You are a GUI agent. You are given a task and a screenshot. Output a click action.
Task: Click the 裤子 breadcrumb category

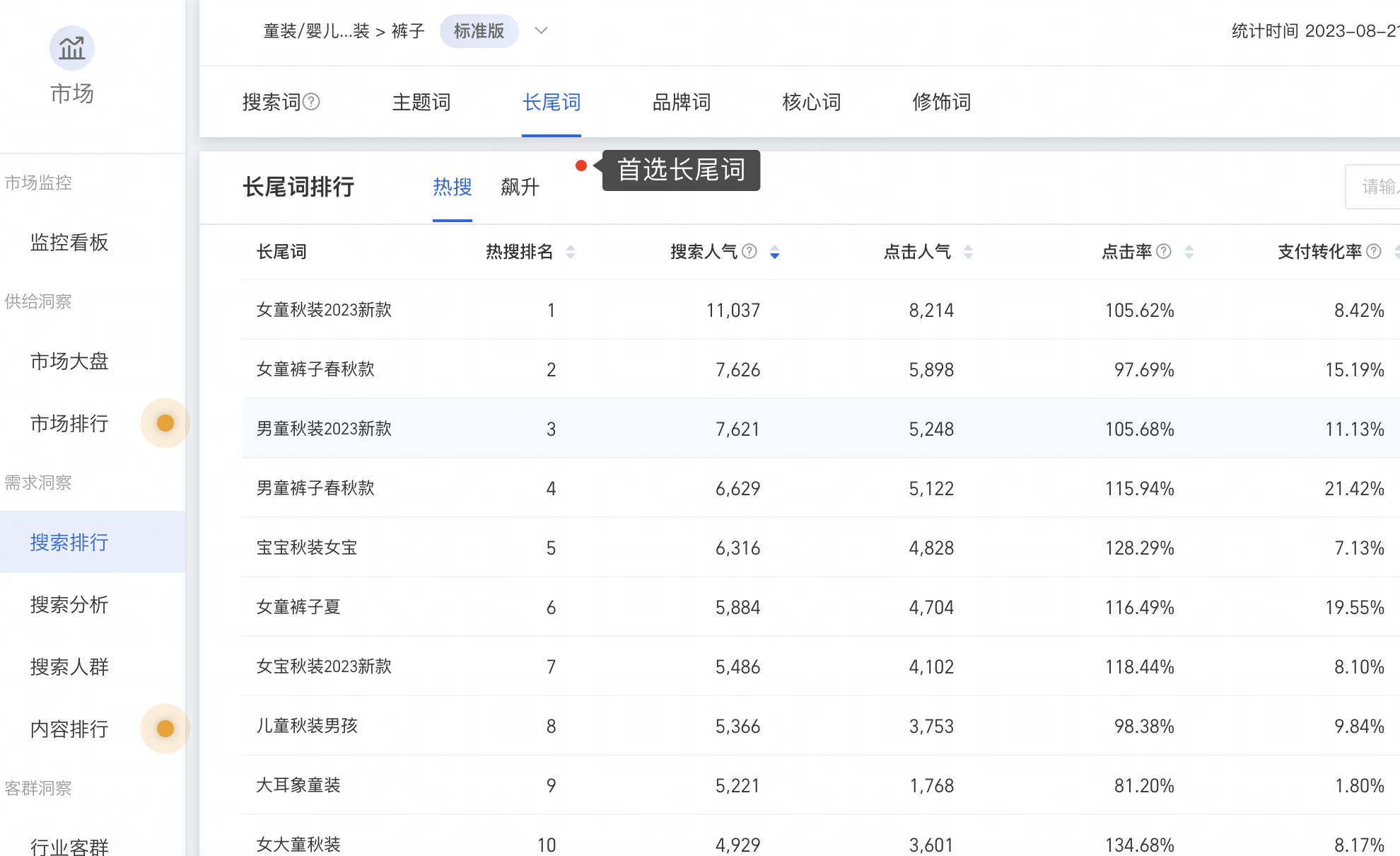pos(408,31)
